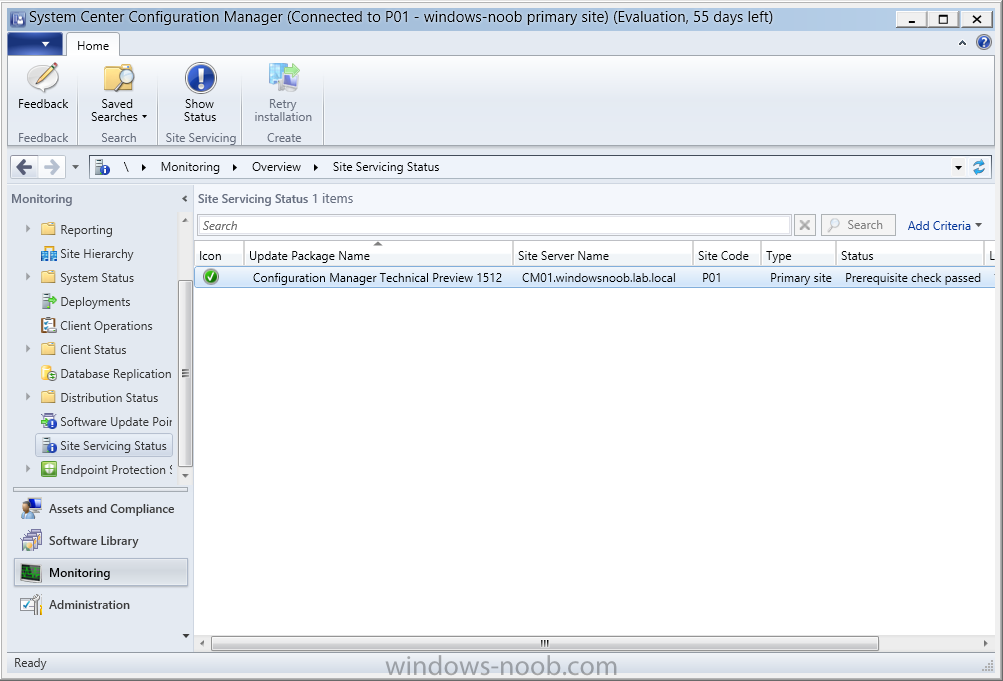This screenshot has height=681, width=1003.
Task: Sort by Site Code column header
Action: coord(727,255)
